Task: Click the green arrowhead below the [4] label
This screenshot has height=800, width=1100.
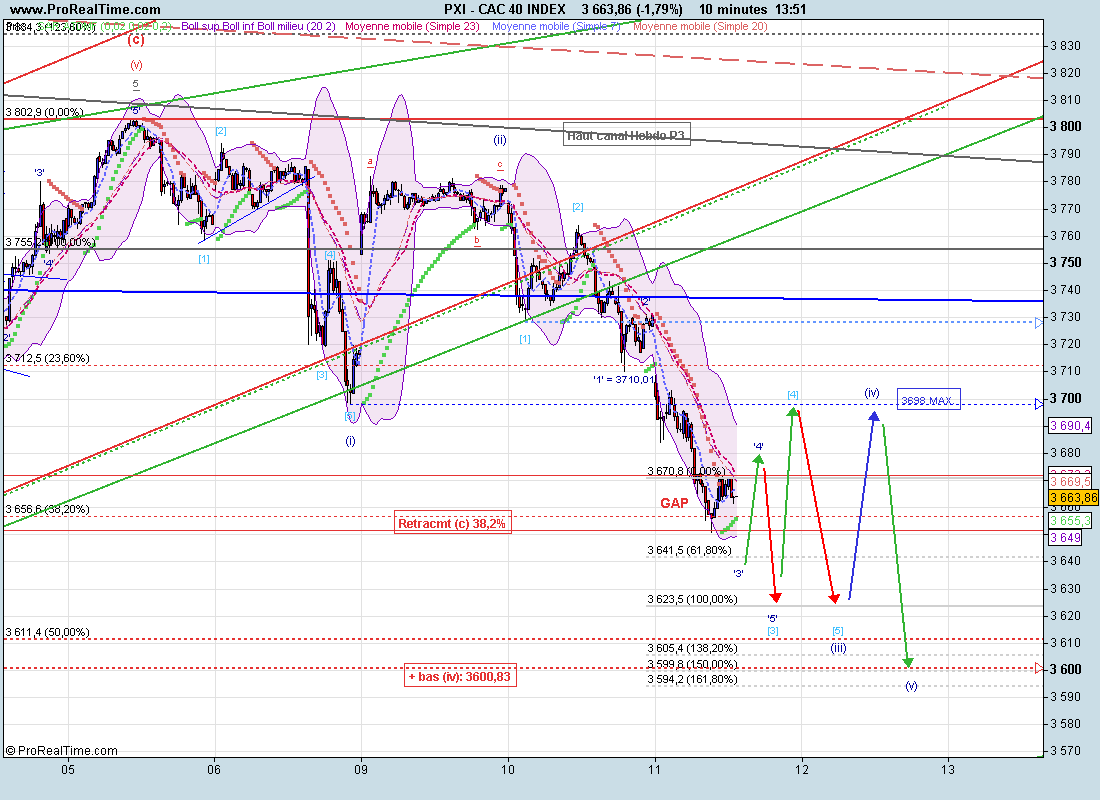Action: coord(793,410)
